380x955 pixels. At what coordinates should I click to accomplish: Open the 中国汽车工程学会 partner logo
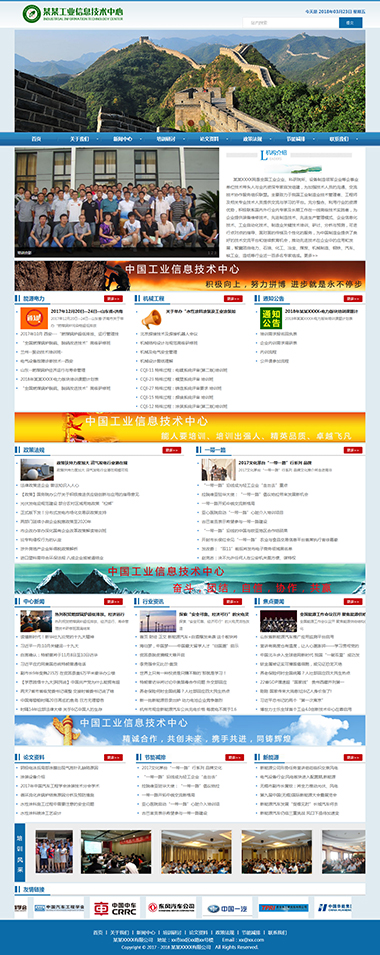point(59,907)
